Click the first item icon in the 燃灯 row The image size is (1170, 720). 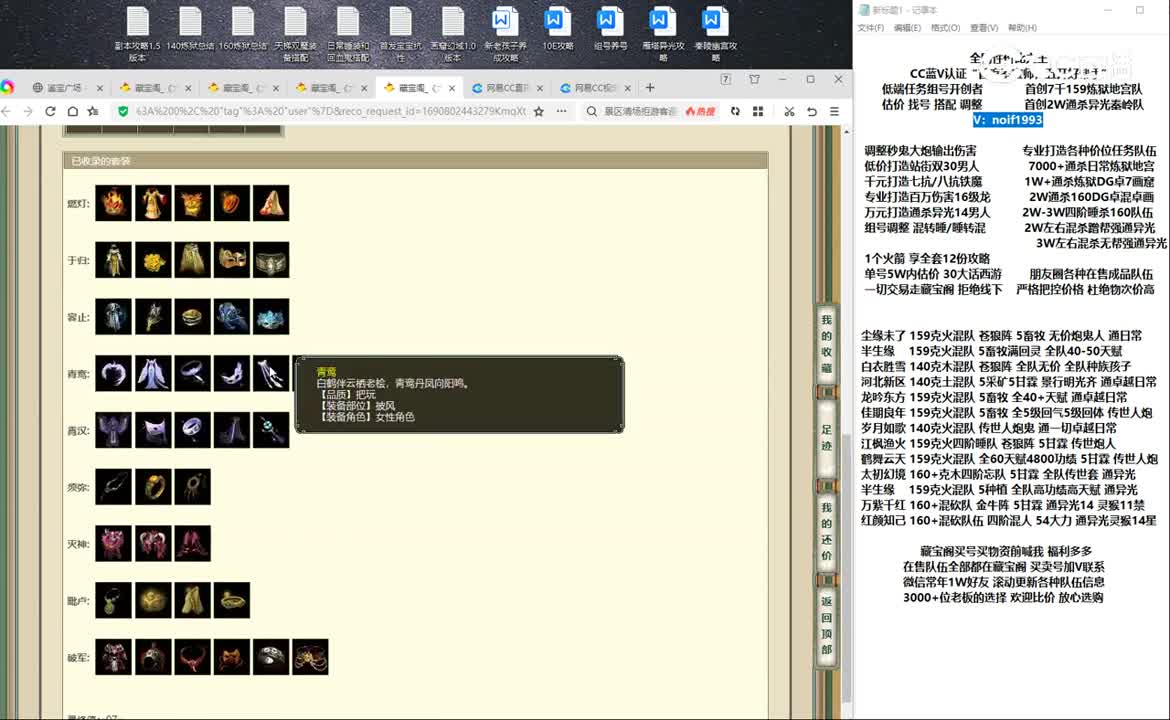(x=113, y=203)
